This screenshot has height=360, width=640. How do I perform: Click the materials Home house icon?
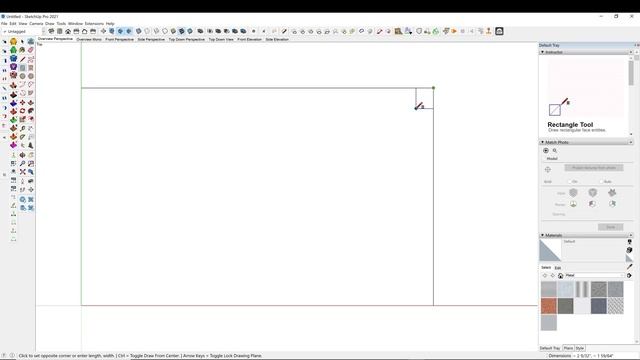coord(560,276)
